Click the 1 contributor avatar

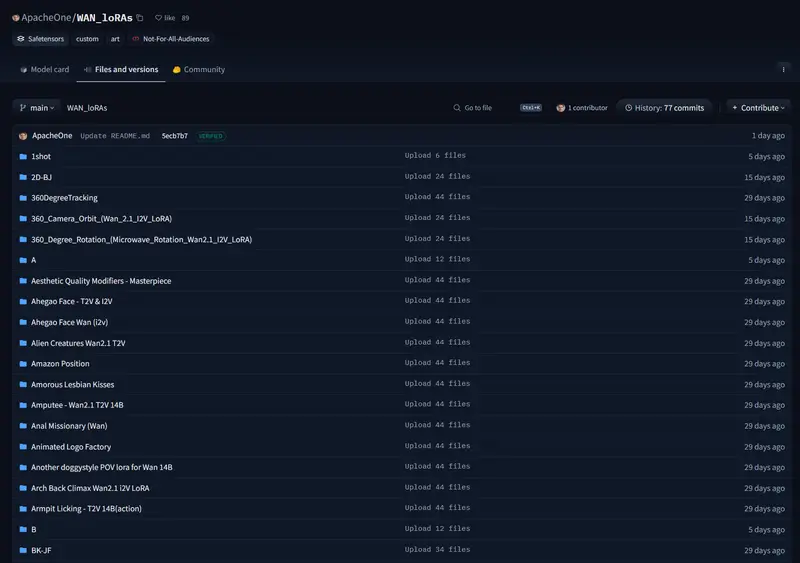561,108
